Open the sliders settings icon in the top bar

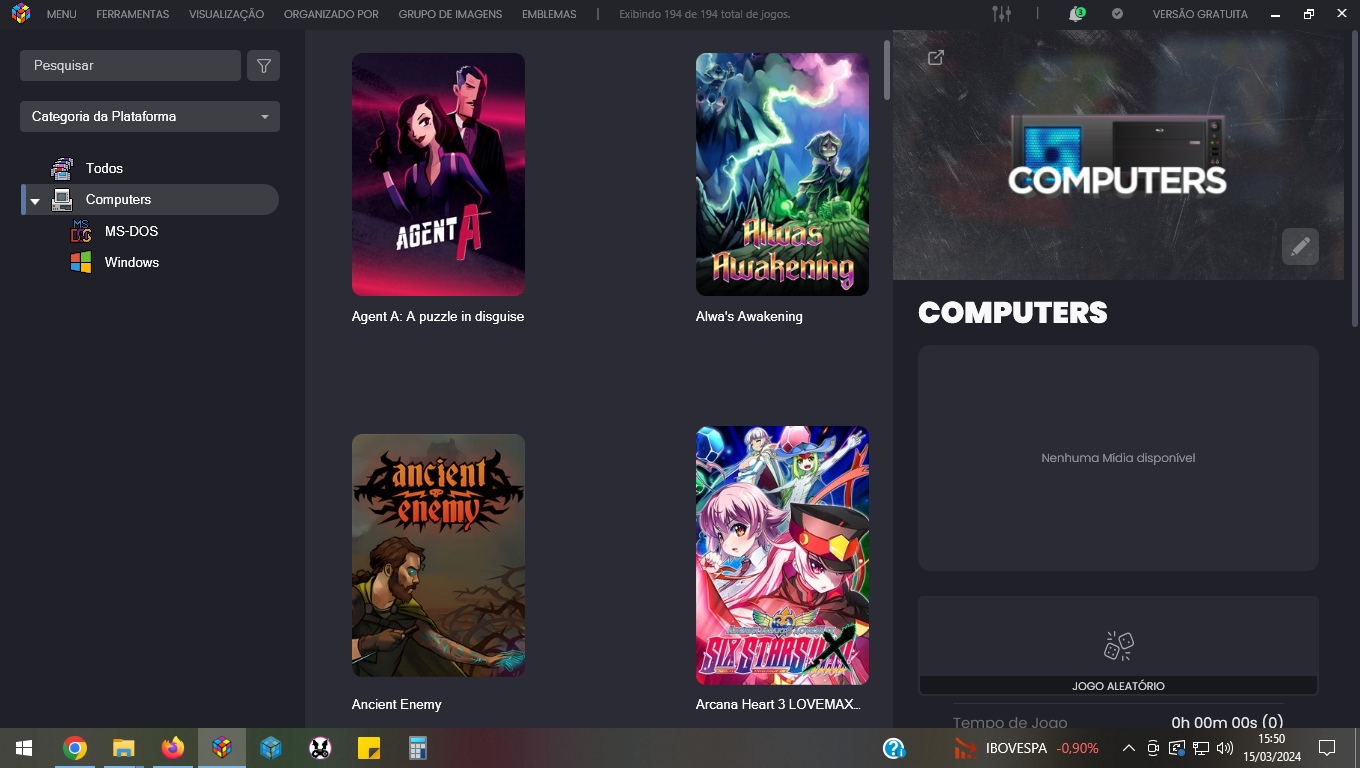[x=1001, y=14]
